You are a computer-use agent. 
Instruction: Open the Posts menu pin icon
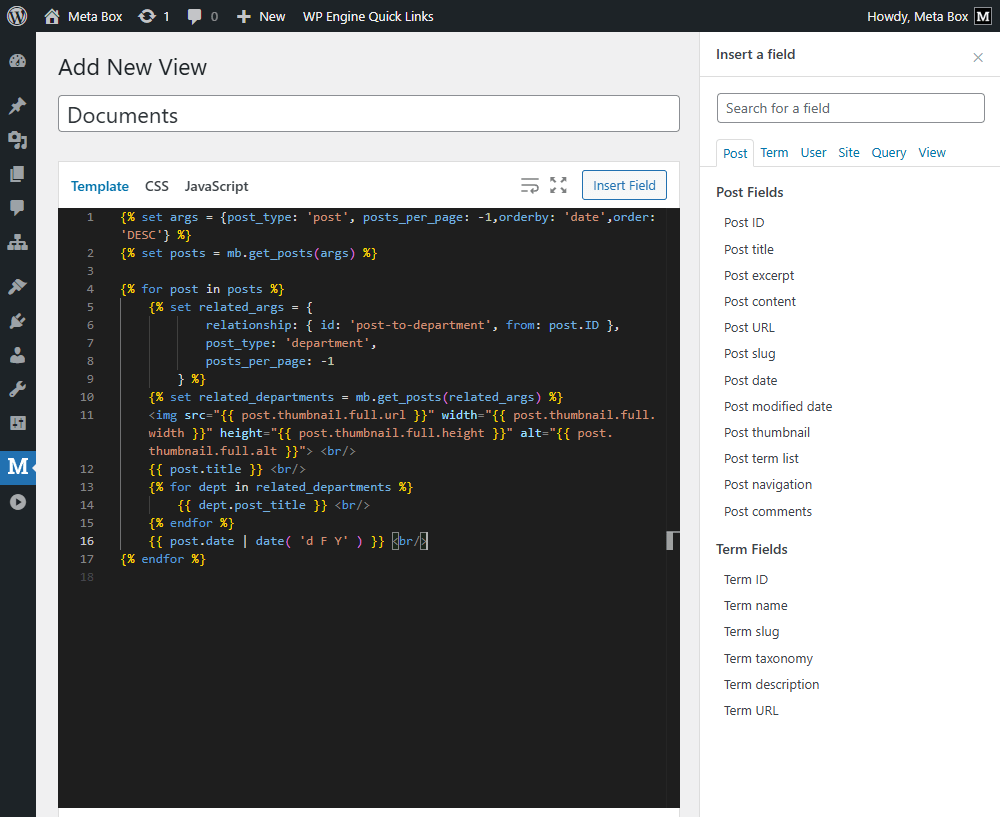pos(17,106)
